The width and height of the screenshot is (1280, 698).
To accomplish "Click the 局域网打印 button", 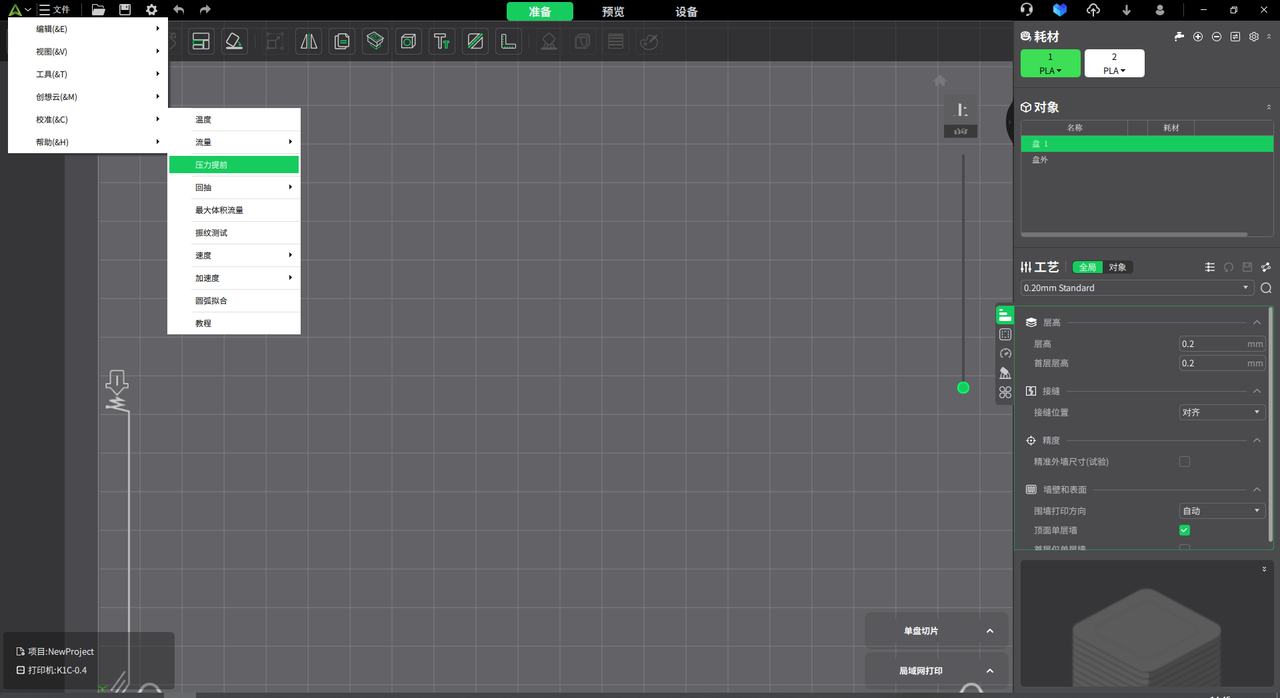I will (921, 671).
